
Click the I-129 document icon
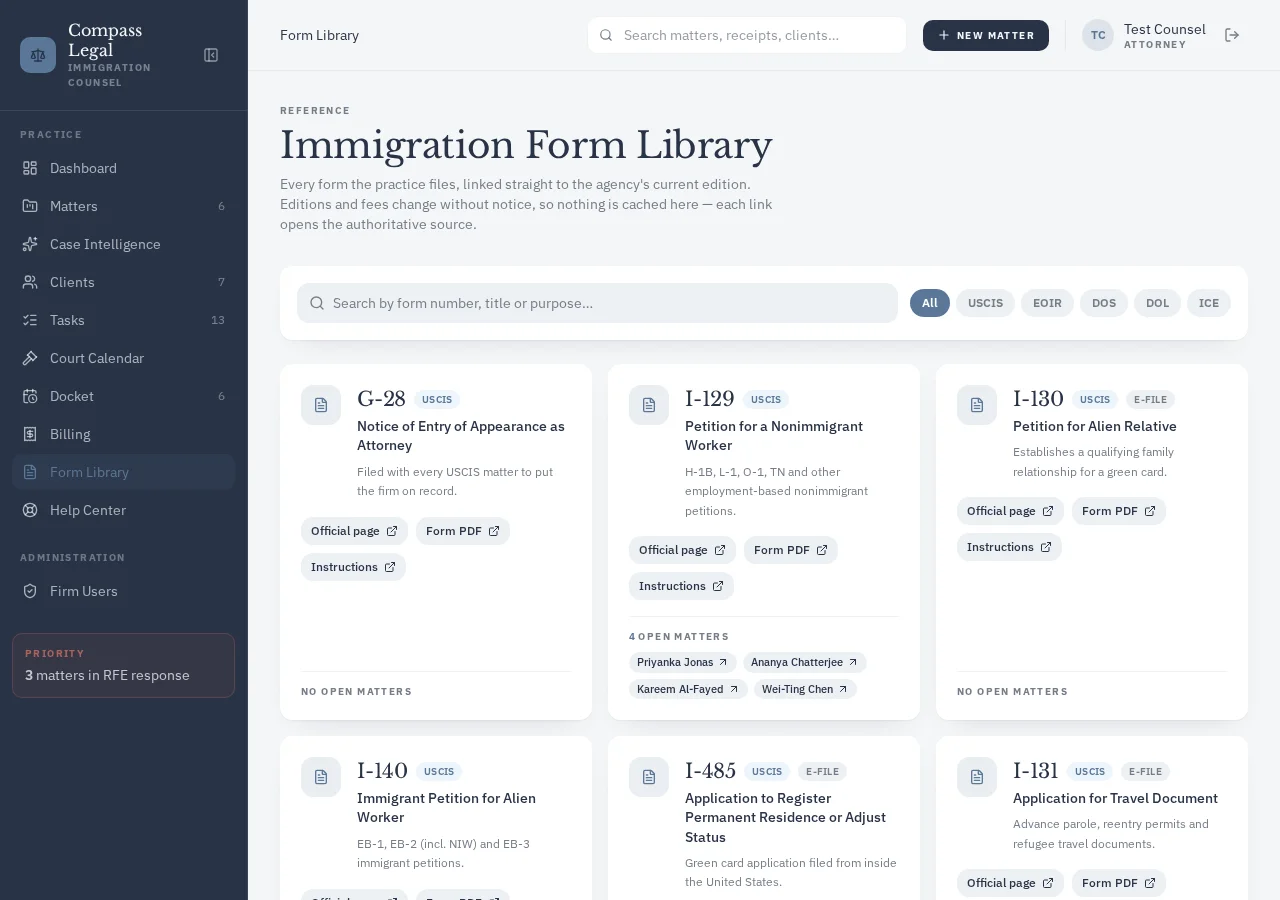tap(649, 405)
